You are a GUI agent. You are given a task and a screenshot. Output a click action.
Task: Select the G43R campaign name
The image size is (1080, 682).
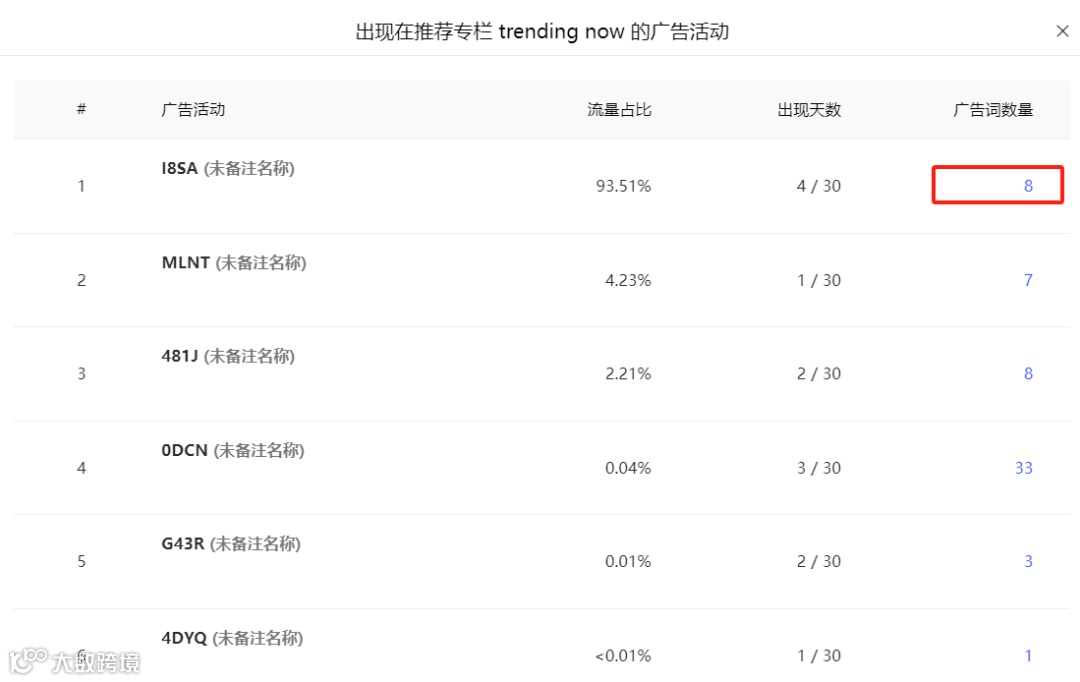pos(183,544)
